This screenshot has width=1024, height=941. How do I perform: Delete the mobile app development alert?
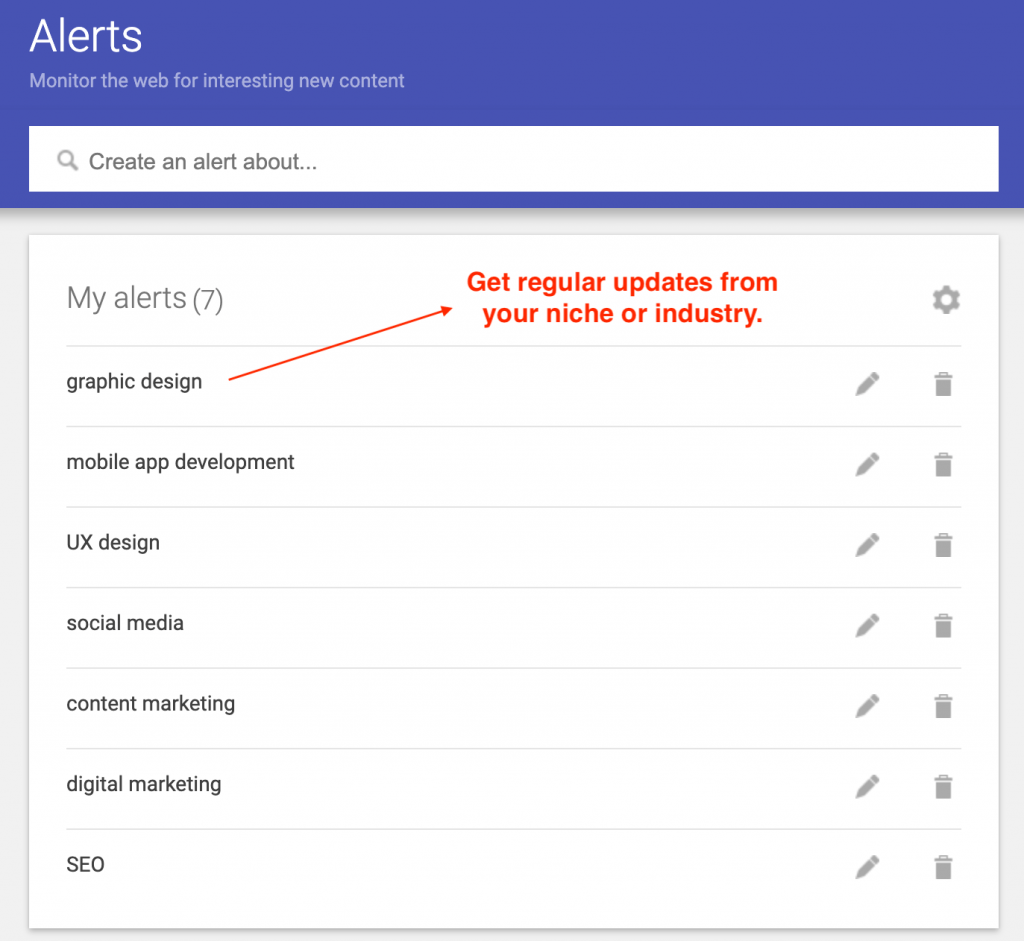(943, 464)
